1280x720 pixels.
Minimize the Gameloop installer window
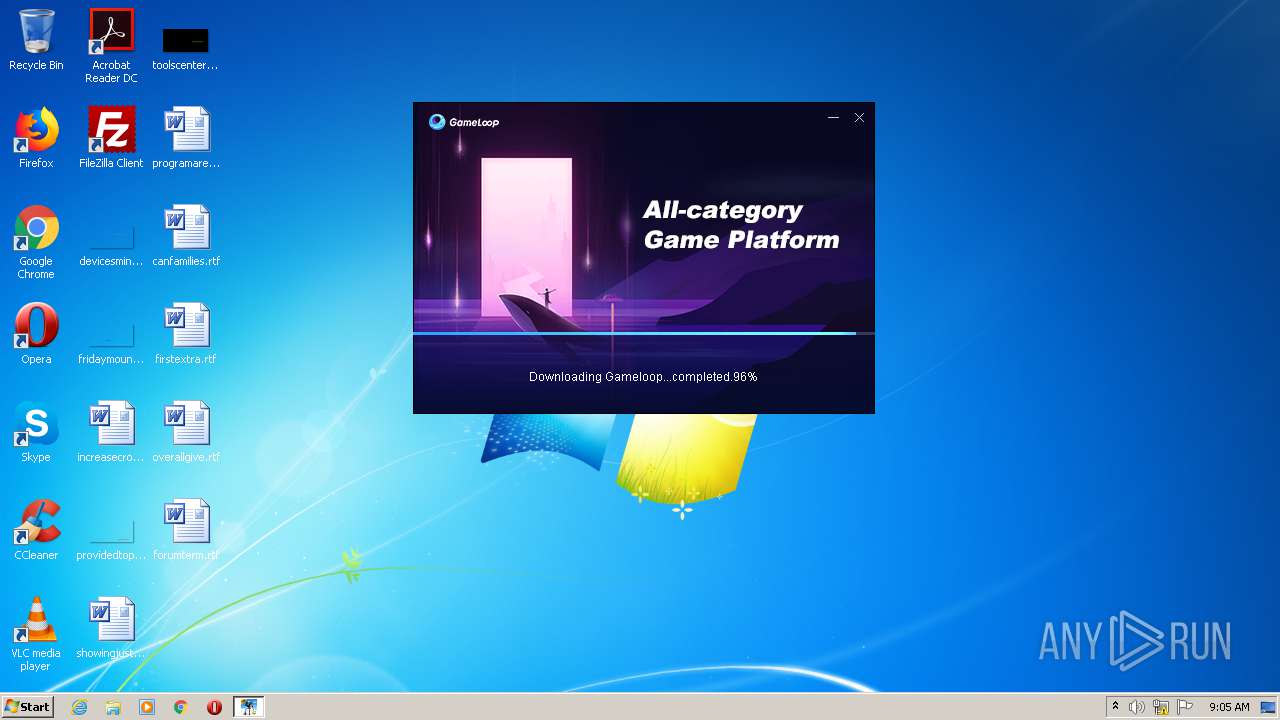(833, 118)
